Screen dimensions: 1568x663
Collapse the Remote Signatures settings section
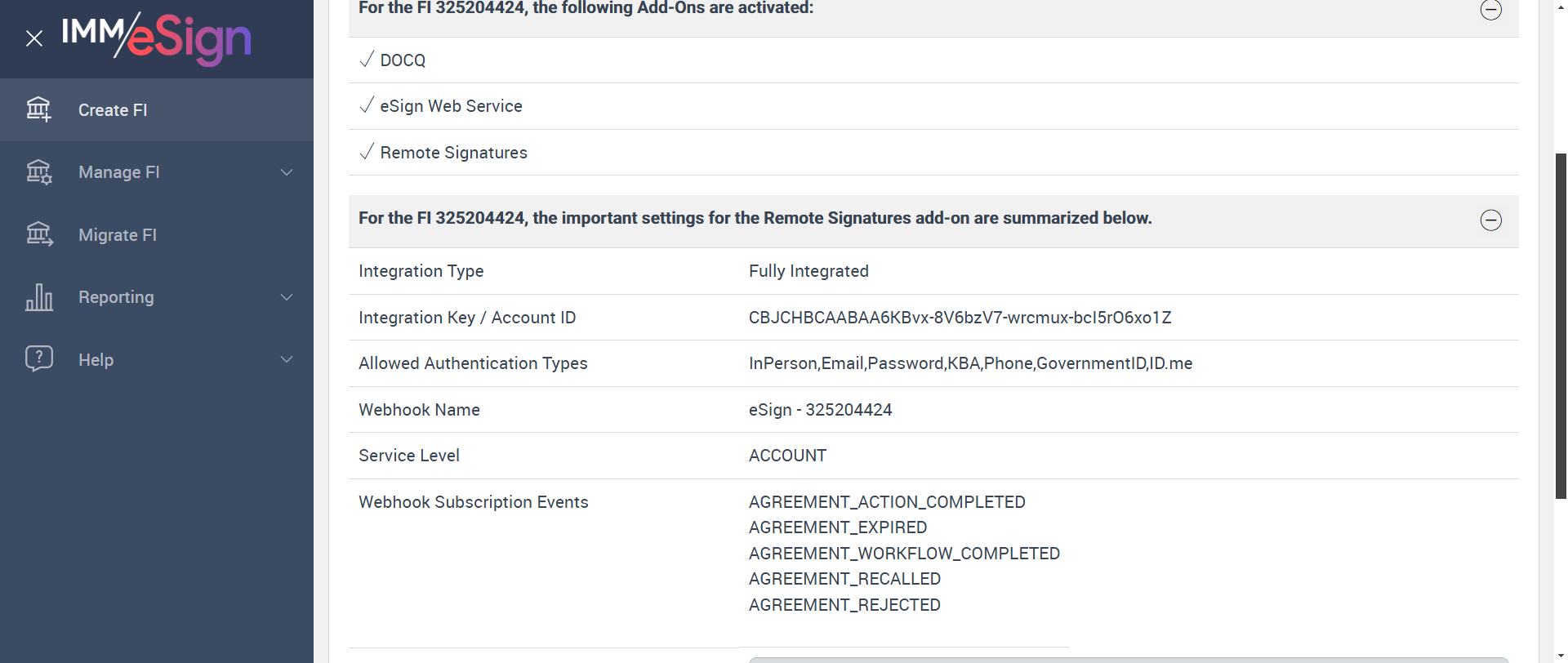(1490, 220)
